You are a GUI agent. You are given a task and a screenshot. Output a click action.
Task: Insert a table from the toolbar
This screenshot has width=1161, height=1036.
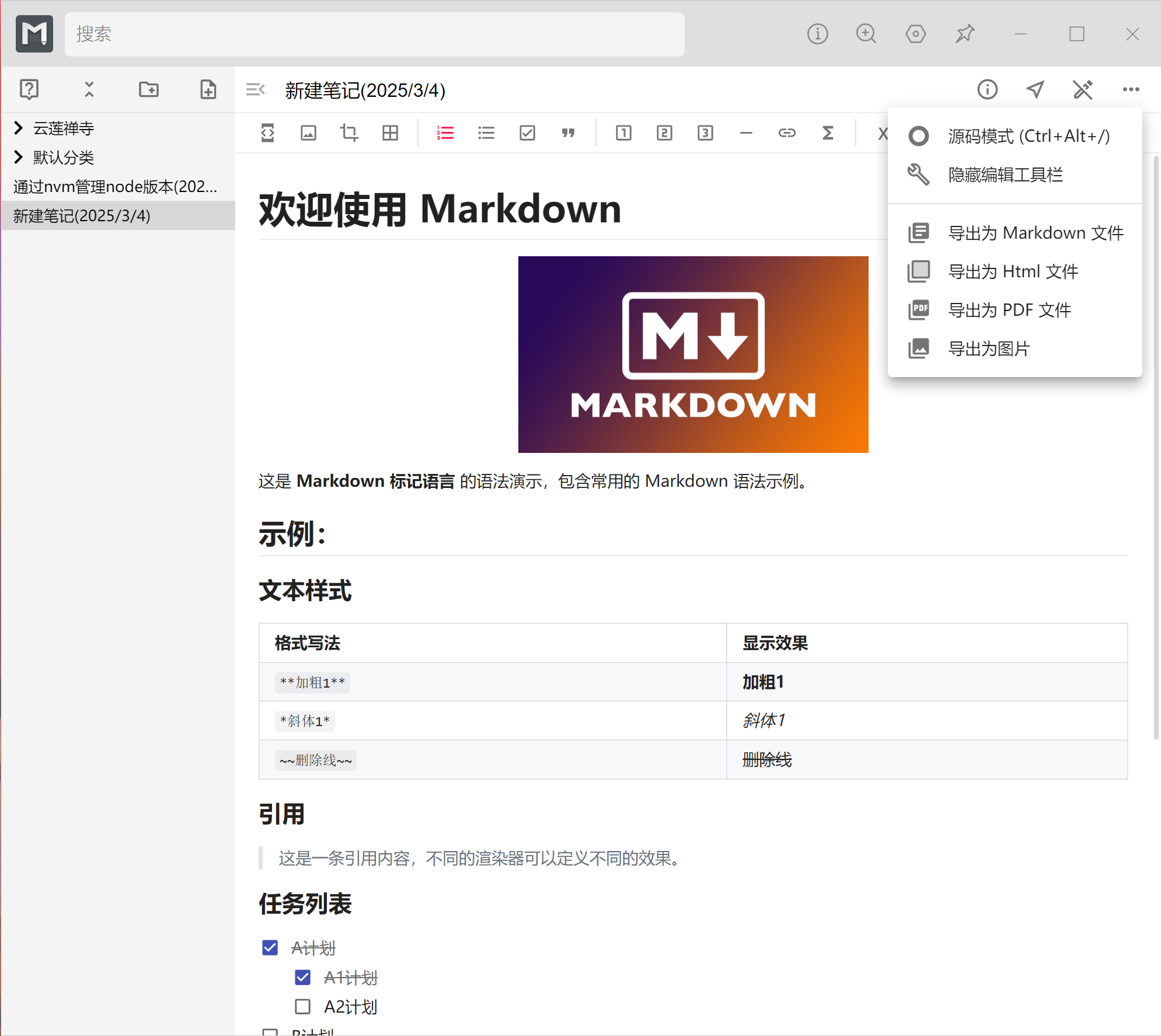389,133
